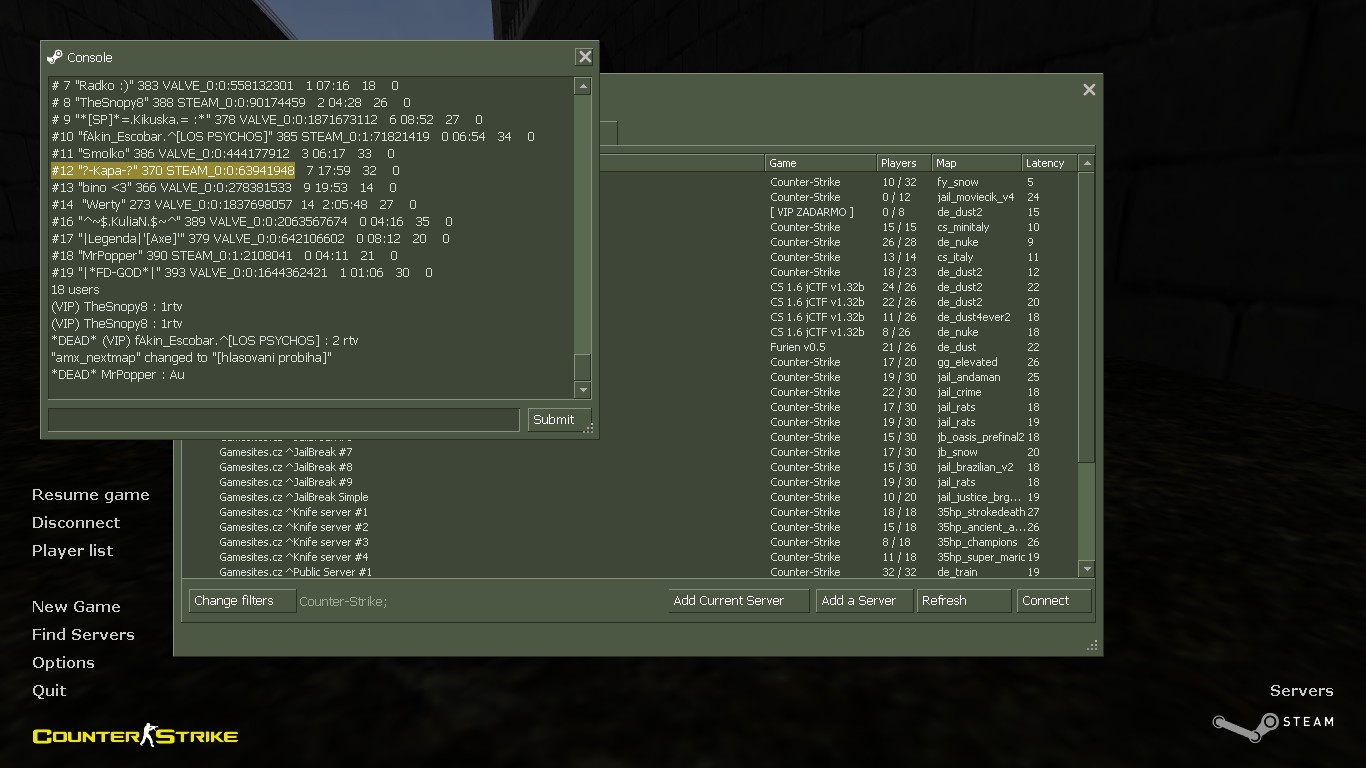The image size is (1366, 768).
Task: Open Find Servers from main menu
Action: pyautogui.click(x=83, y=635)
